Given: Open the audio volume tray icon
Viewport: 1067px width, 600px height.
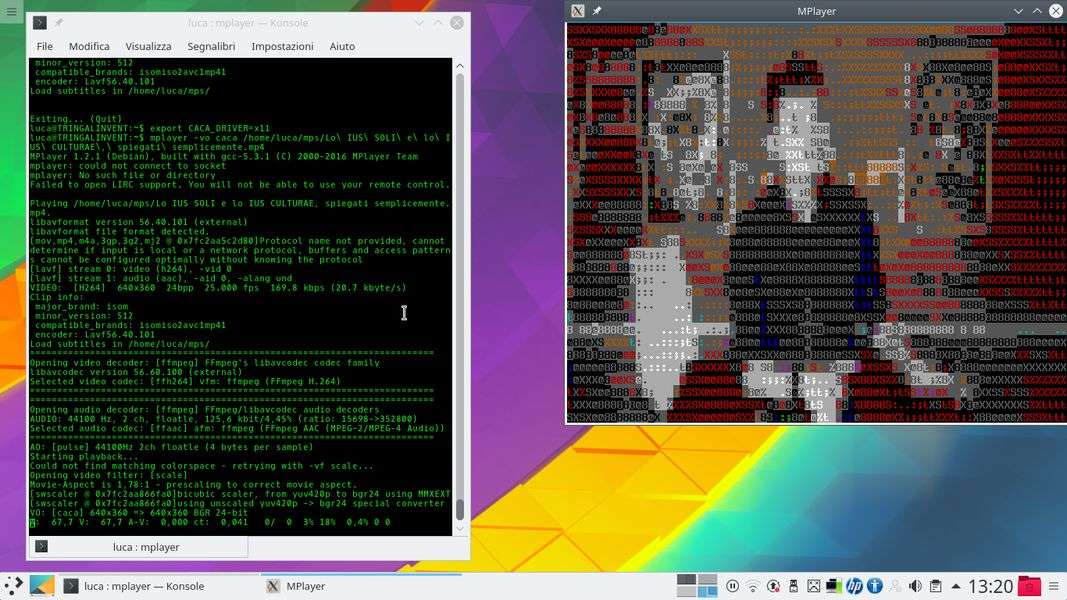Looking at the screenshot, I should [x=915, y=586].
